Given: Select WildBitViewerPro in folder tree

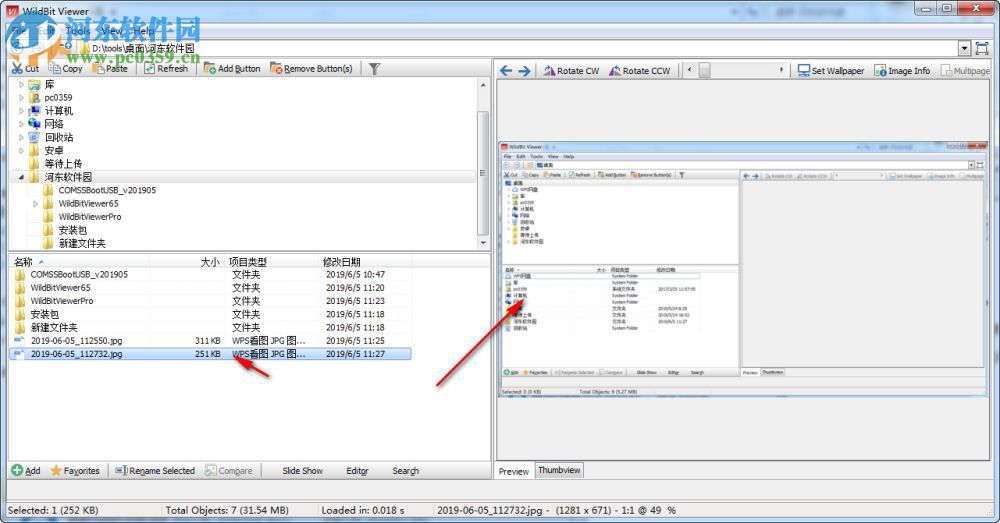Looking at the screenshot, I should pos(89,217).
